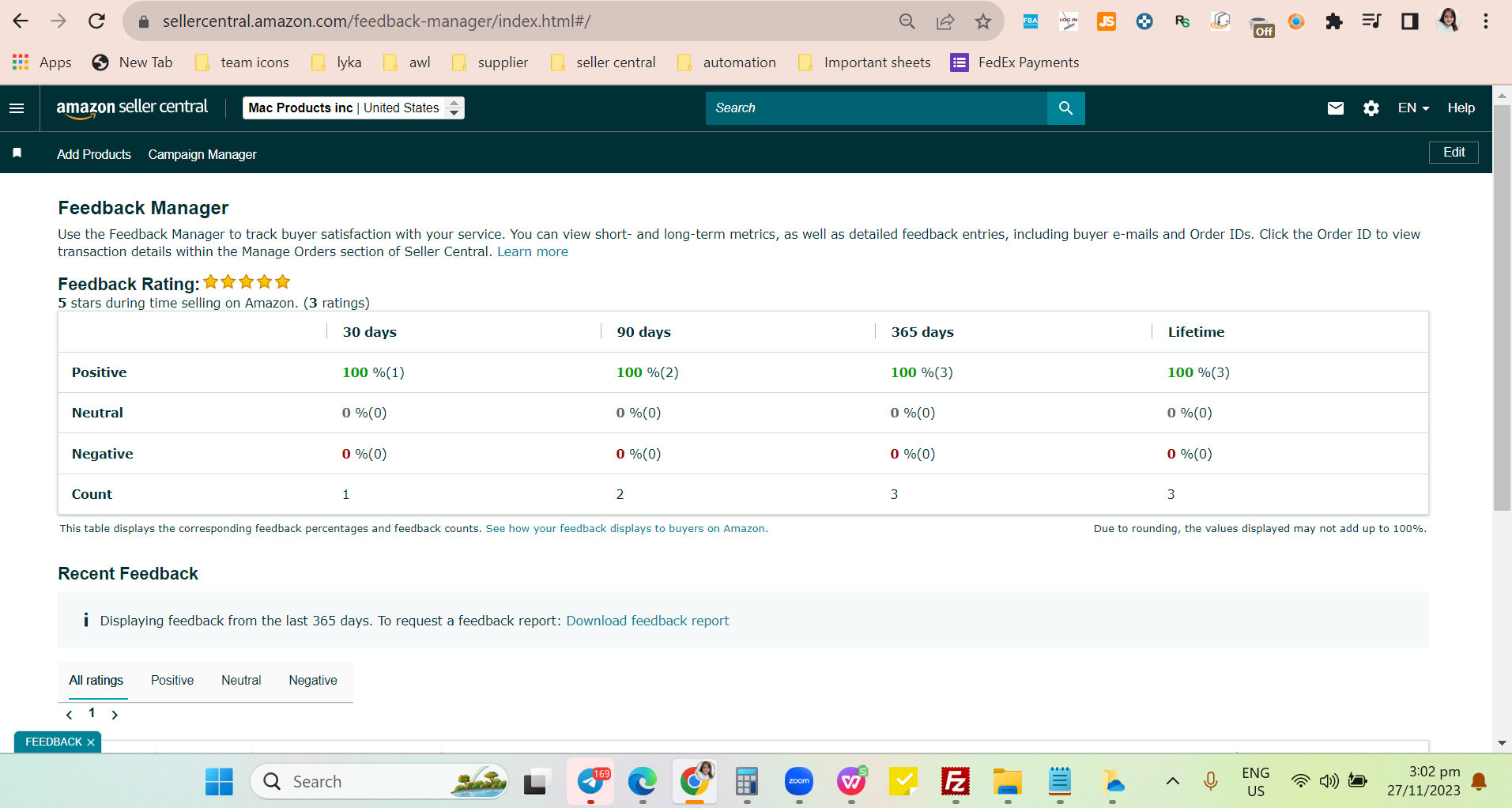1512x808 pixels.
Task: Open File Explorer from the taskbar
Action: (1008, 782)
